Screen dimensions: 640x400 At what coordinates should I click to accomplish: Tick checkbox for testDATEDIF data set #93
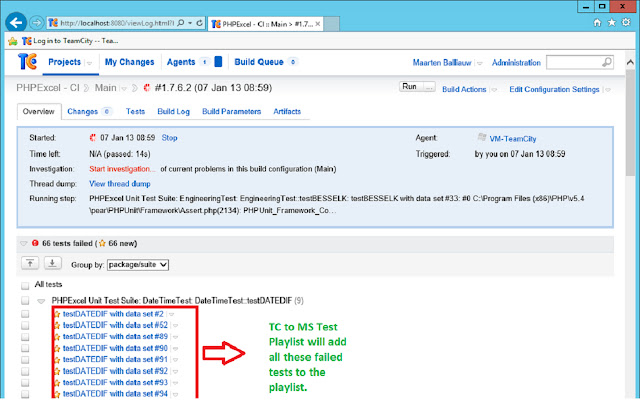click(25, 382)
